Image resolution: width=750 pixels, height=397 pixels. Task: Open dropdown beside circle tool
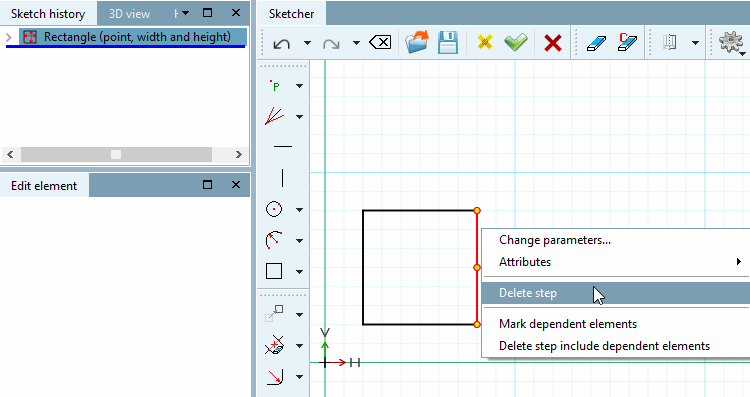(299, 210)
